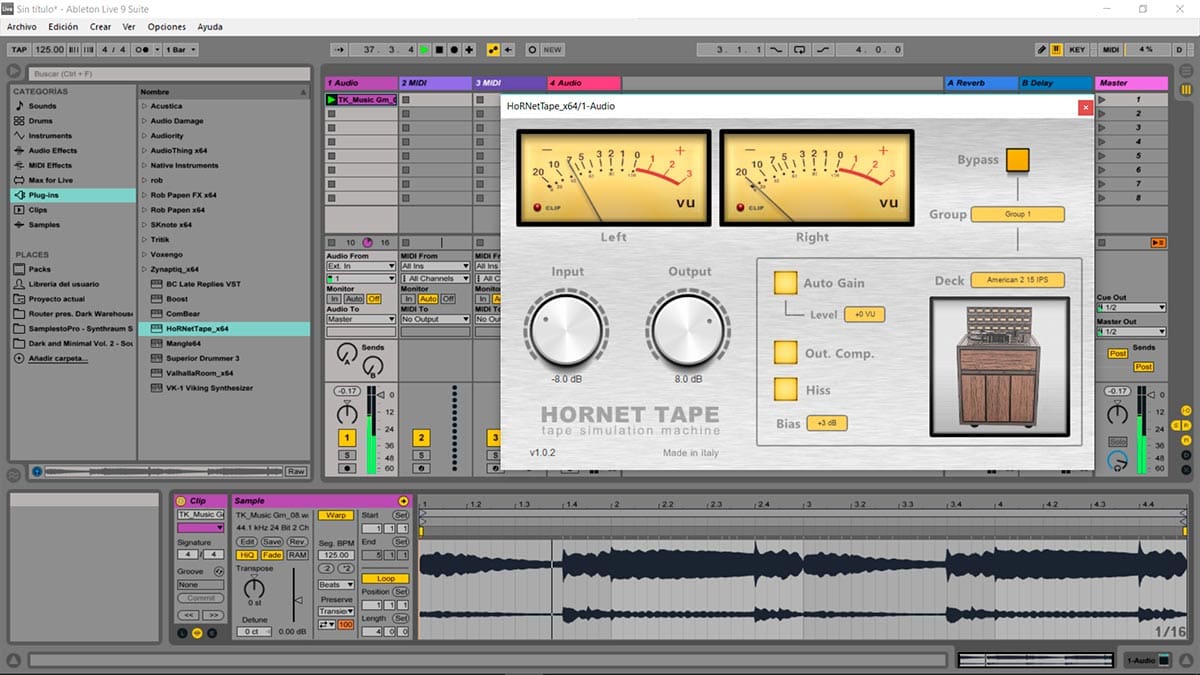
Task: Click the TAP tempo button
Action: (19, 49)
